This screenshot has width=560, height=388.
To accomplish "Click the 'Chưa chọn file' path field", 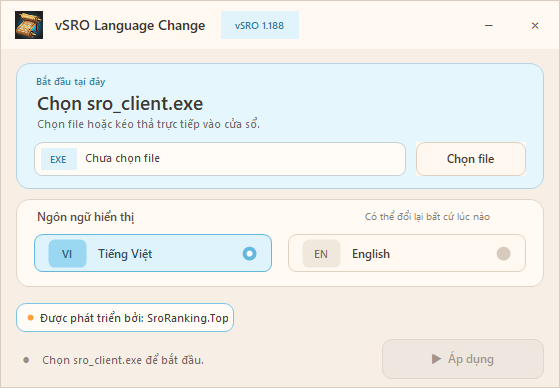I will [220, 159].
